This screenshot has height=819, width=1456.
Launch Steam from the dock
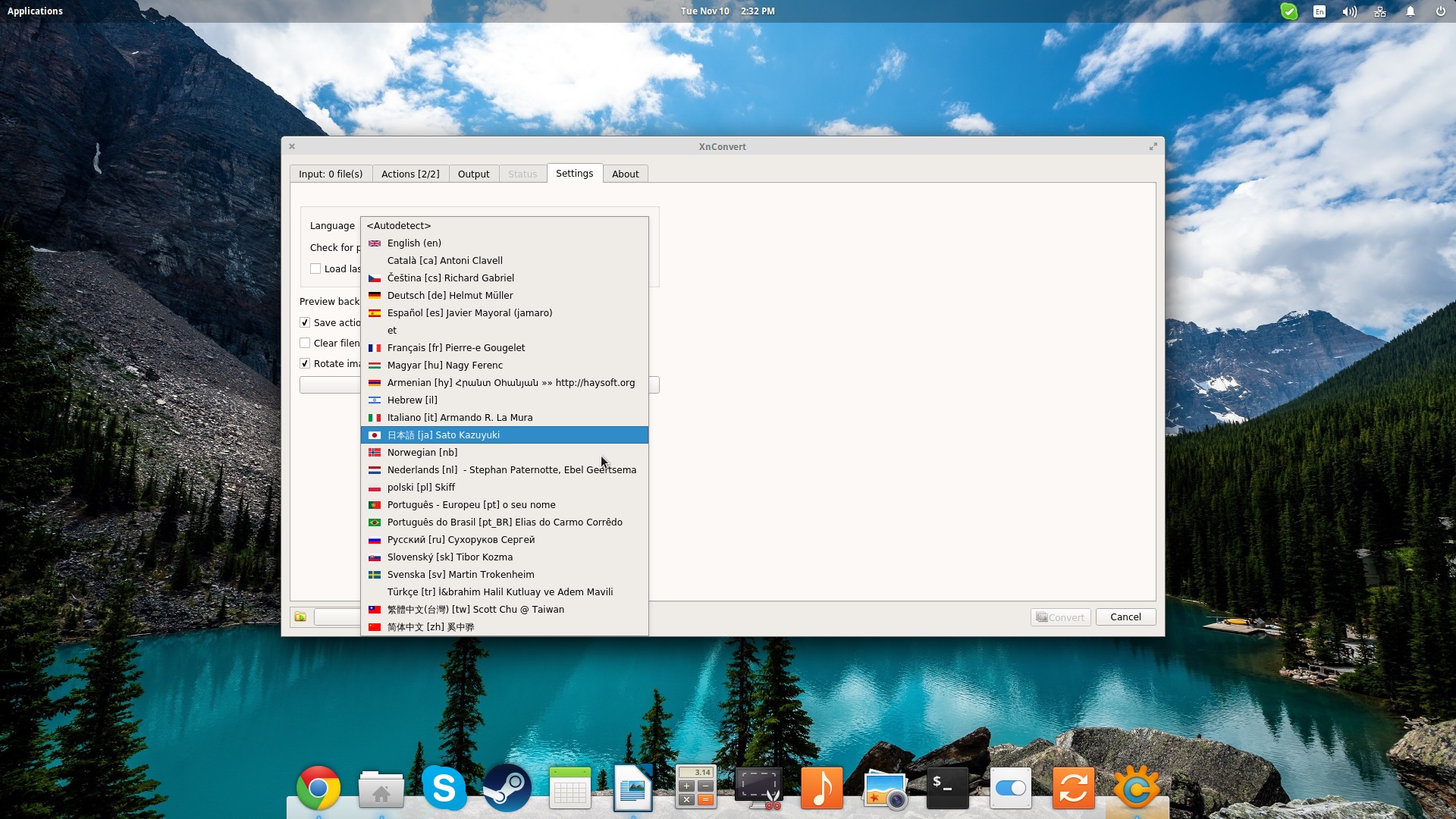pos(507,788)
